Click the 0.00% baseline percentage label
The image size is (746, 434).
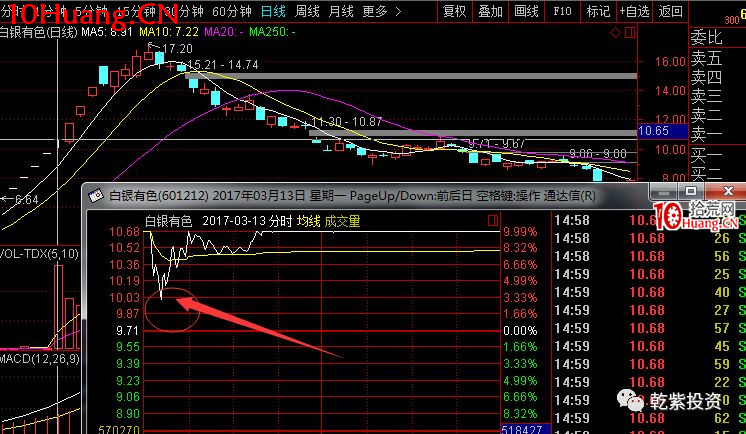pyautogui.click(x=520, y=330)
